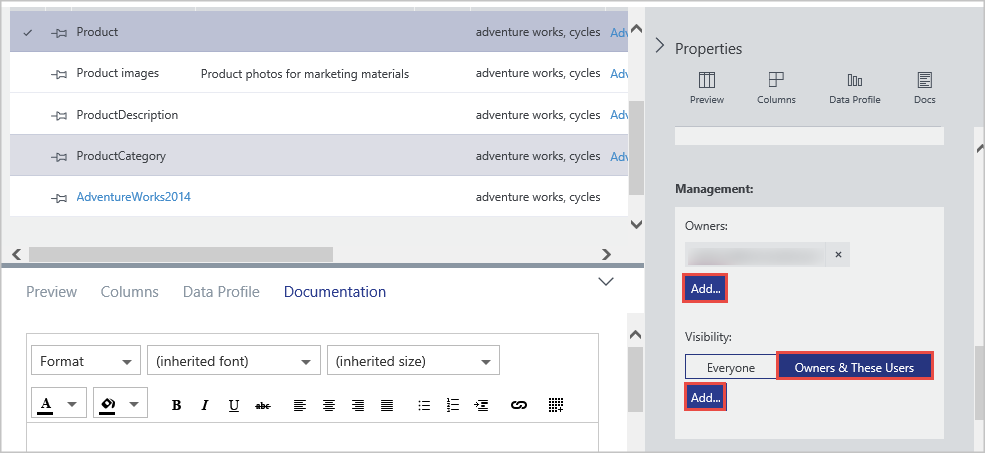Click the Columns icon in the Properties panel

point(776,88)
